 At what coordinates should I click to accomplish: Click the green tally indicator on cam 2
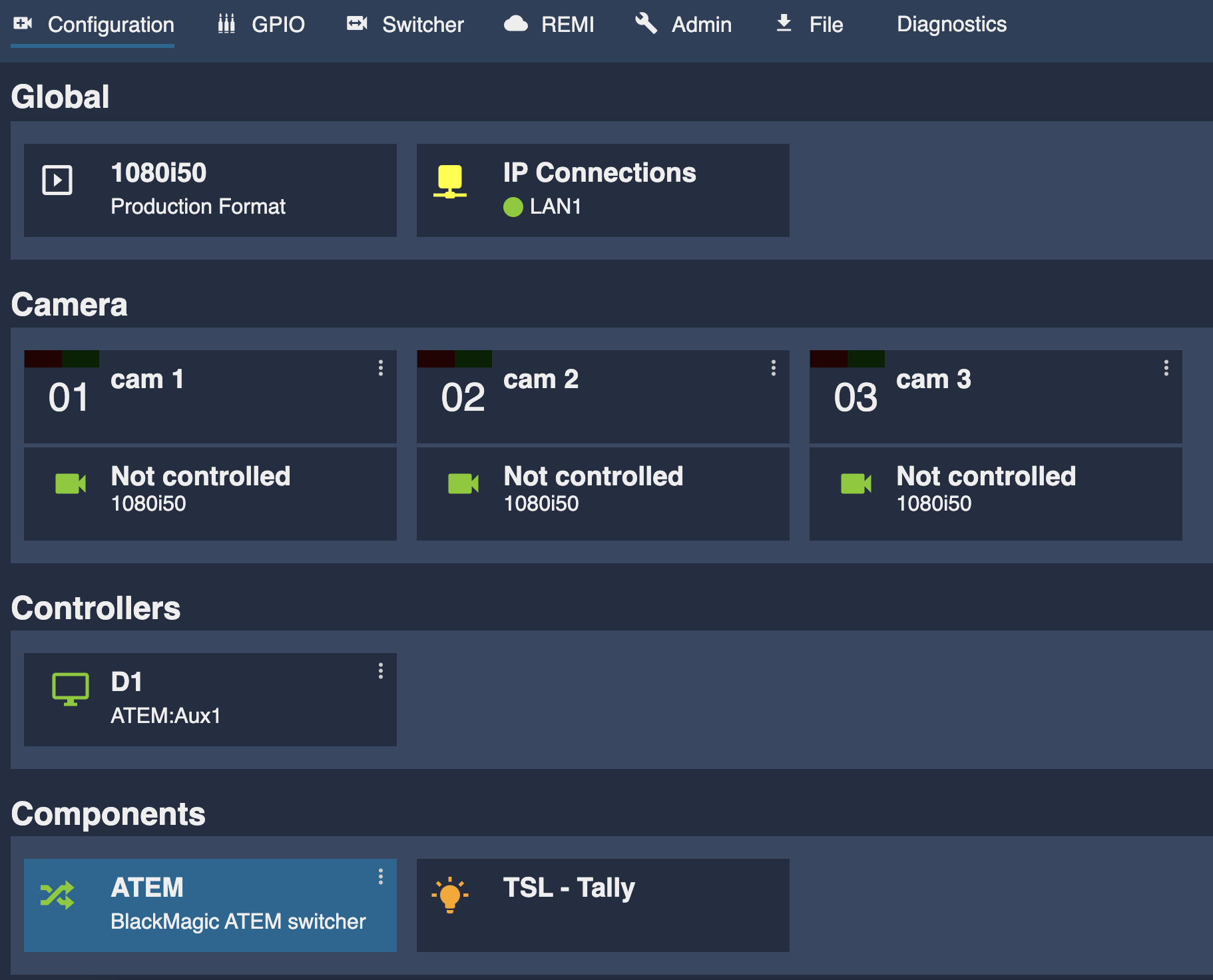click(473, 359)
